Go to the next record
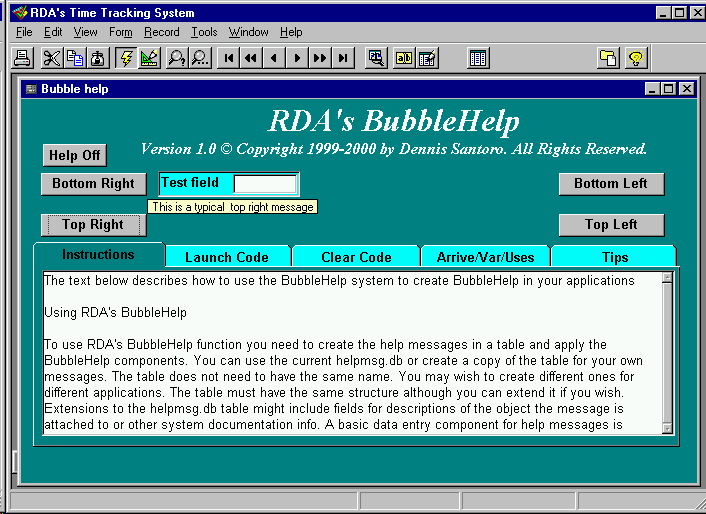This screenshot has height=514, width=706. point(297,58)
